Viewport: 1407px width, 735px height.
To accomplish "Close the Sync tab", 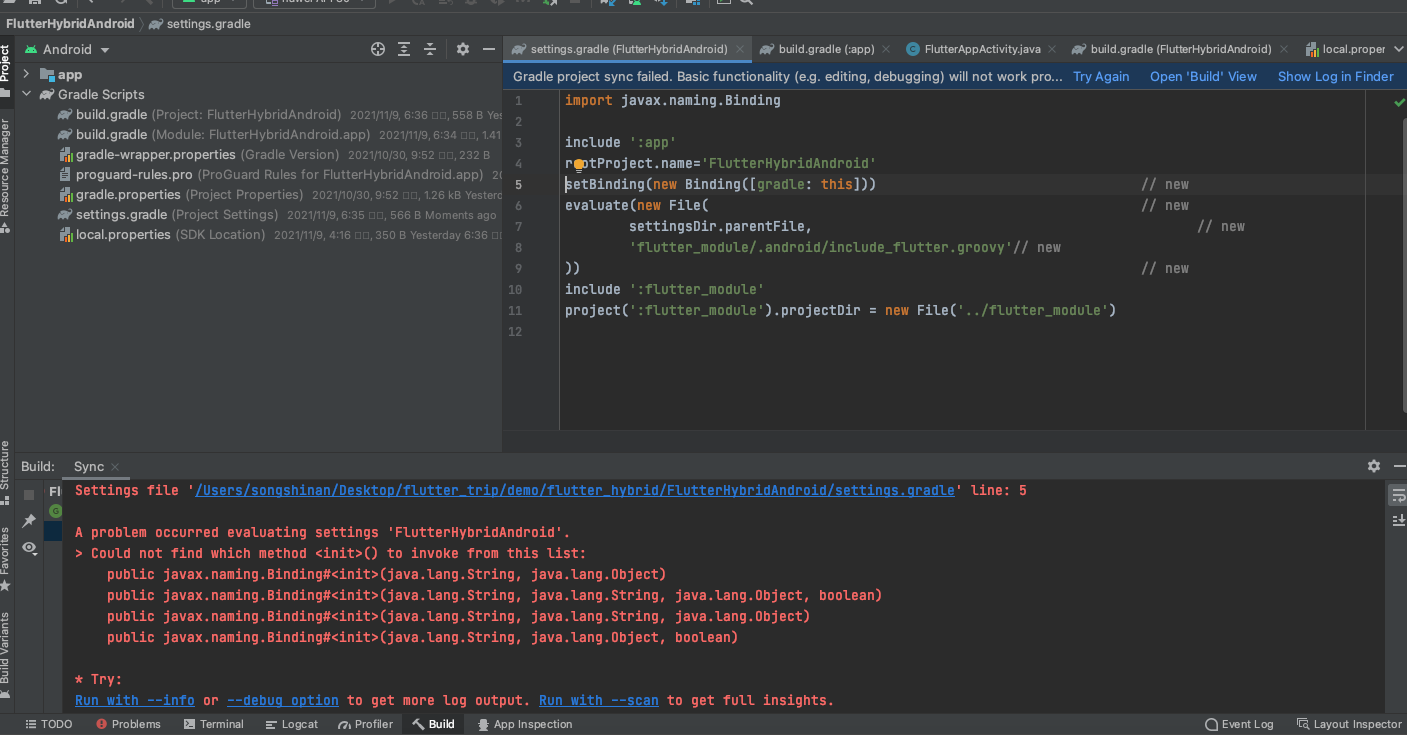I will 115,467.
